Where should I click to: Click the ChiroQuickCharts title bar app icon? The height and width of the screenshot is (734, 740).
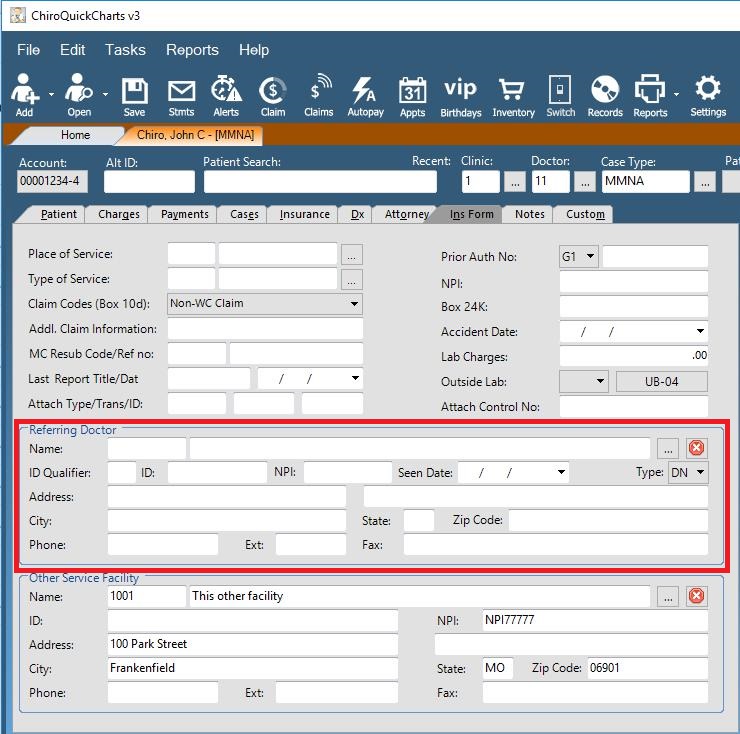pos(17,15)
